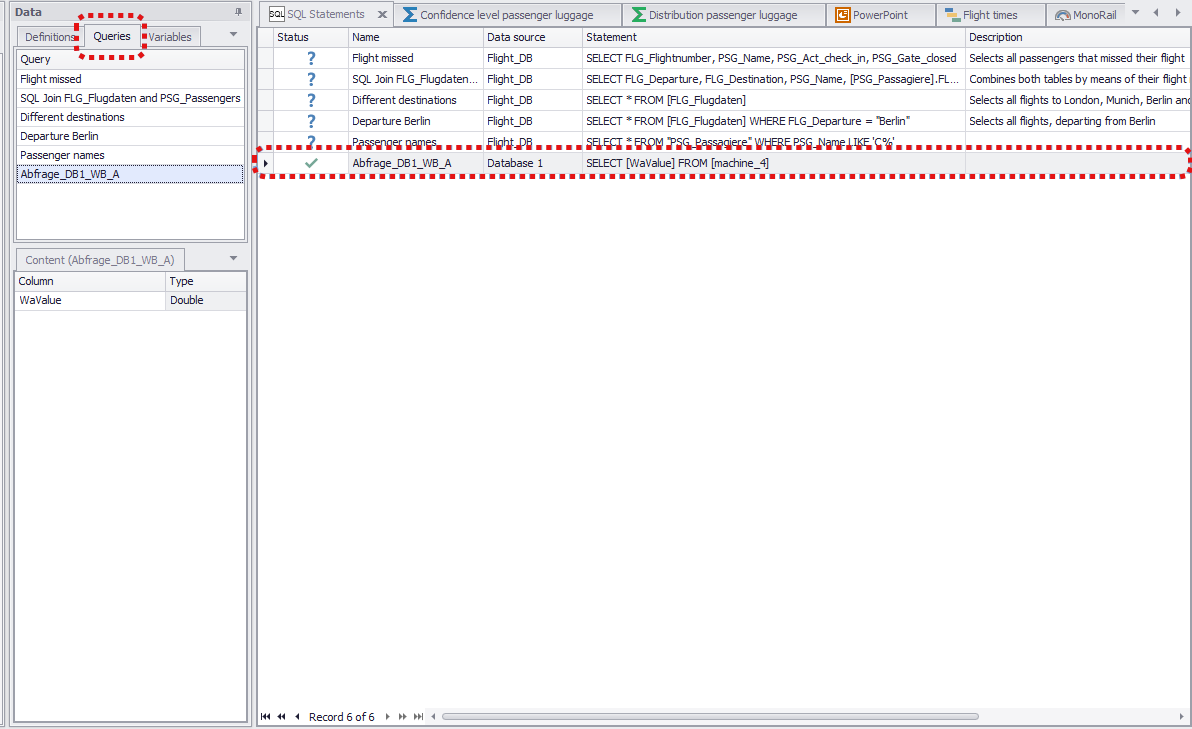1192x729 pixels.
Task: Click status question mark for SQL Join row
Action: pyautogui.click(x=311, y=79)
